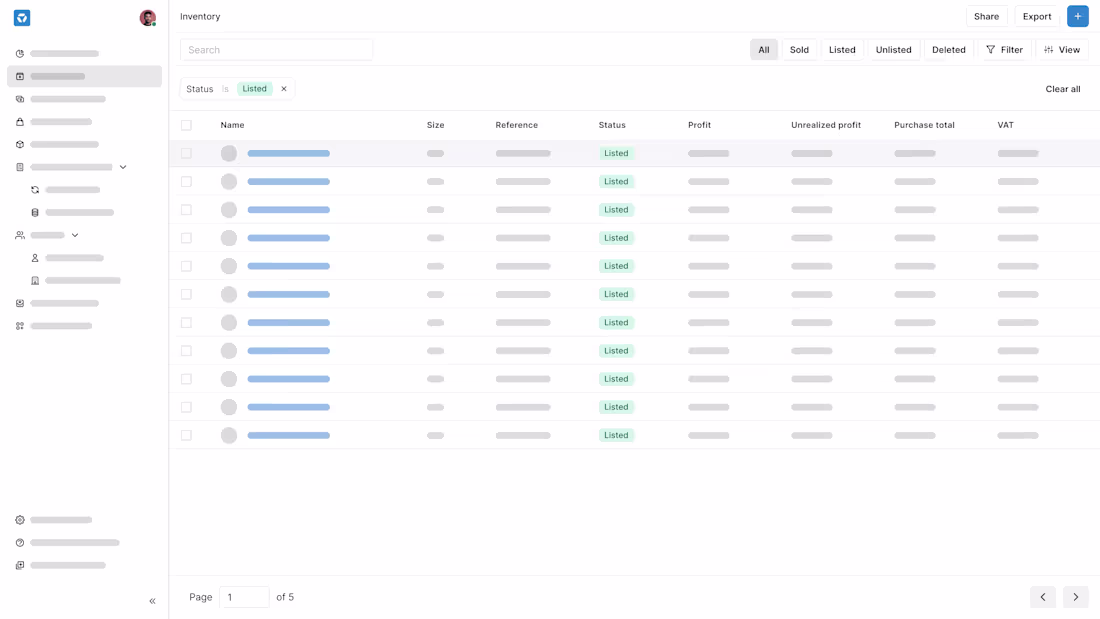1100x619 pixels.
Task: Expand the people section chevron in the sidebar
Action: (x=74, y=235)
